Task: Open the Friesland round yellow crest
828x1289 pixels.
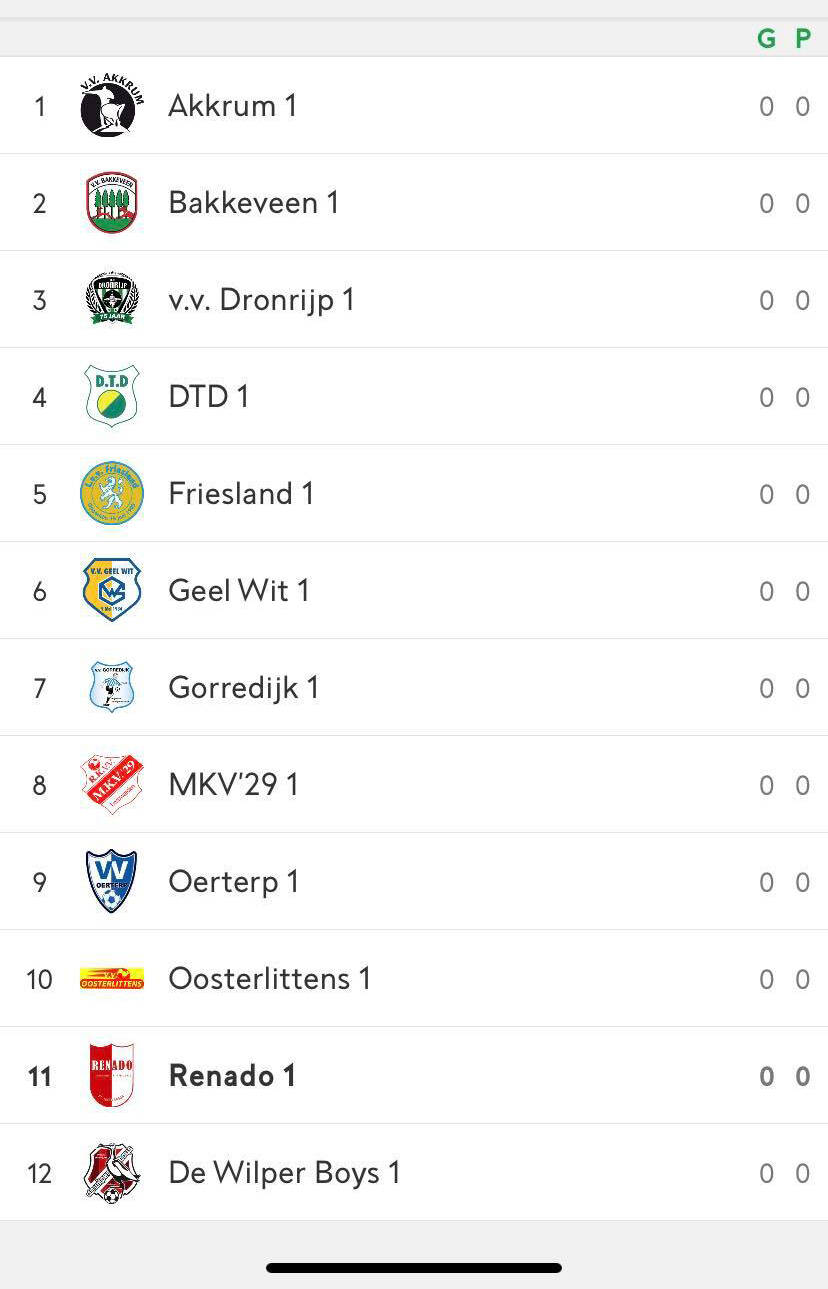Action: [x=111, y=493]
